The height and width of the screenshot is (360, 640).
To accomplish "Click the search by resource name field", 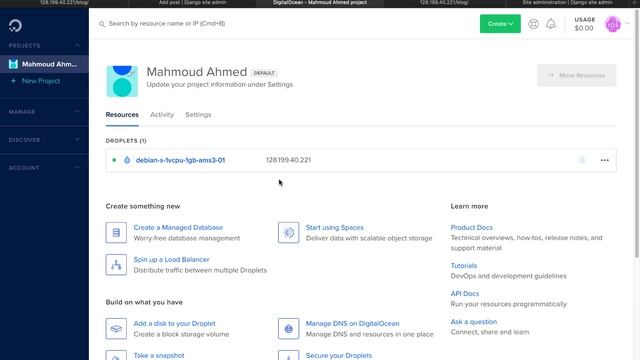I will click(x=167, y=24).
